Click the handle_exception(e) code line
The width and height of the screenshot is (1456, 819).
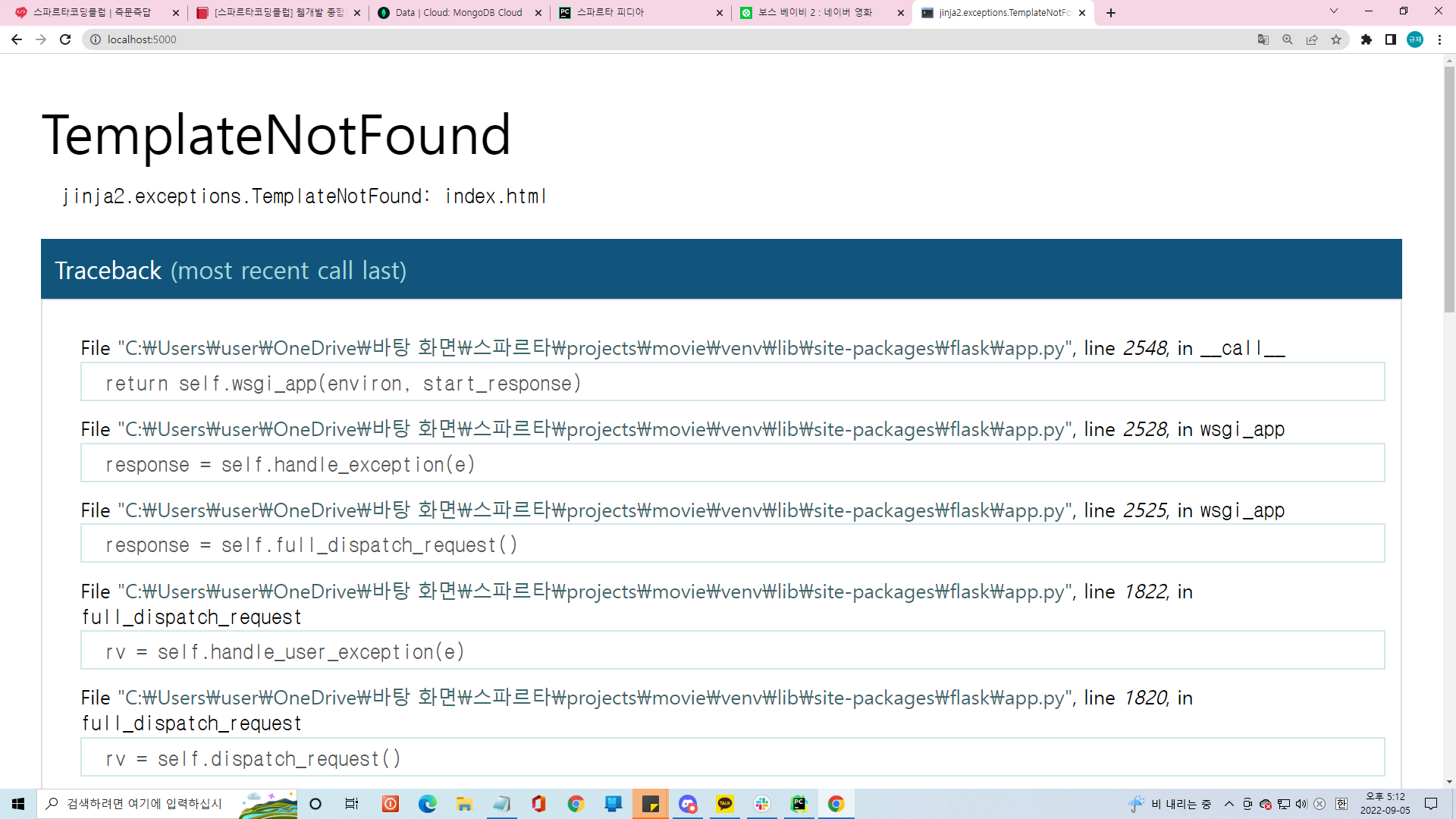click(x=733, y=463)
